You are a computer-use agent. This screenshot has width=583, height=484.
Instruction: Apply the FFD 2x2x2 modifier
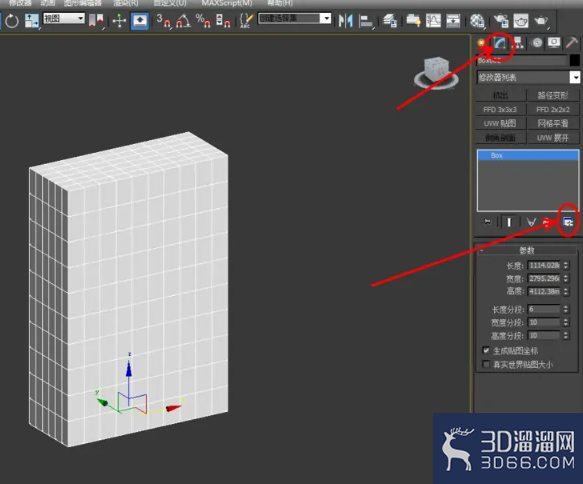553,110
